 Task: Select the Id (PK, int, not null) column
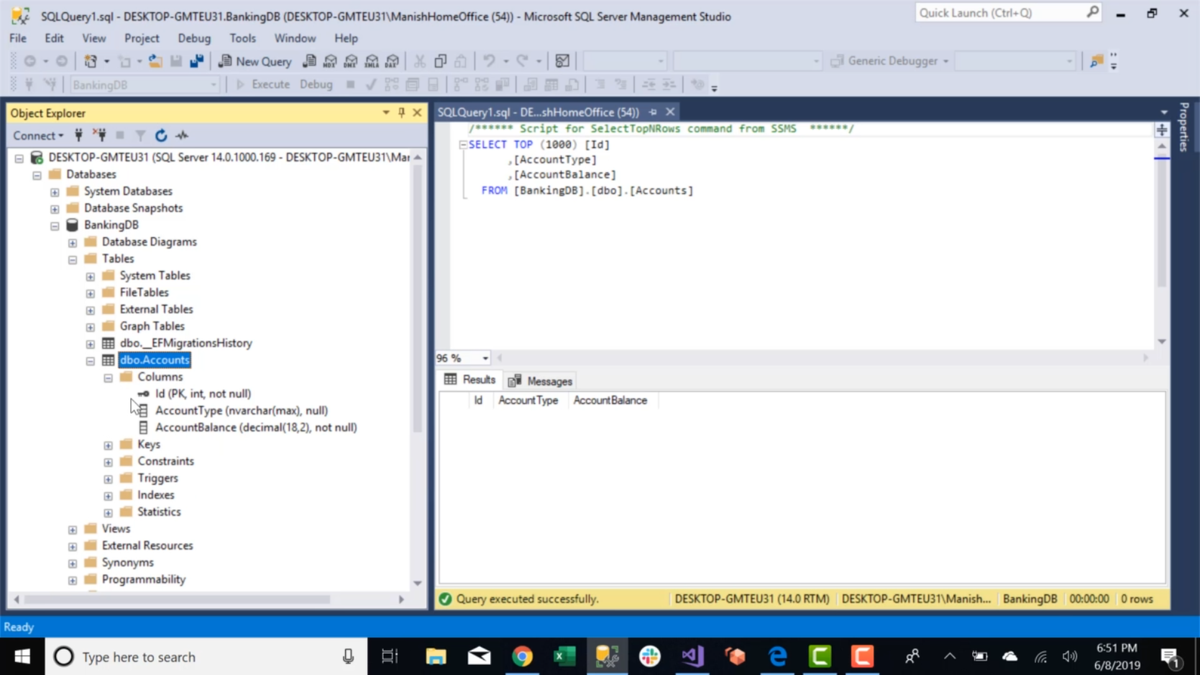tap(203, 394)
